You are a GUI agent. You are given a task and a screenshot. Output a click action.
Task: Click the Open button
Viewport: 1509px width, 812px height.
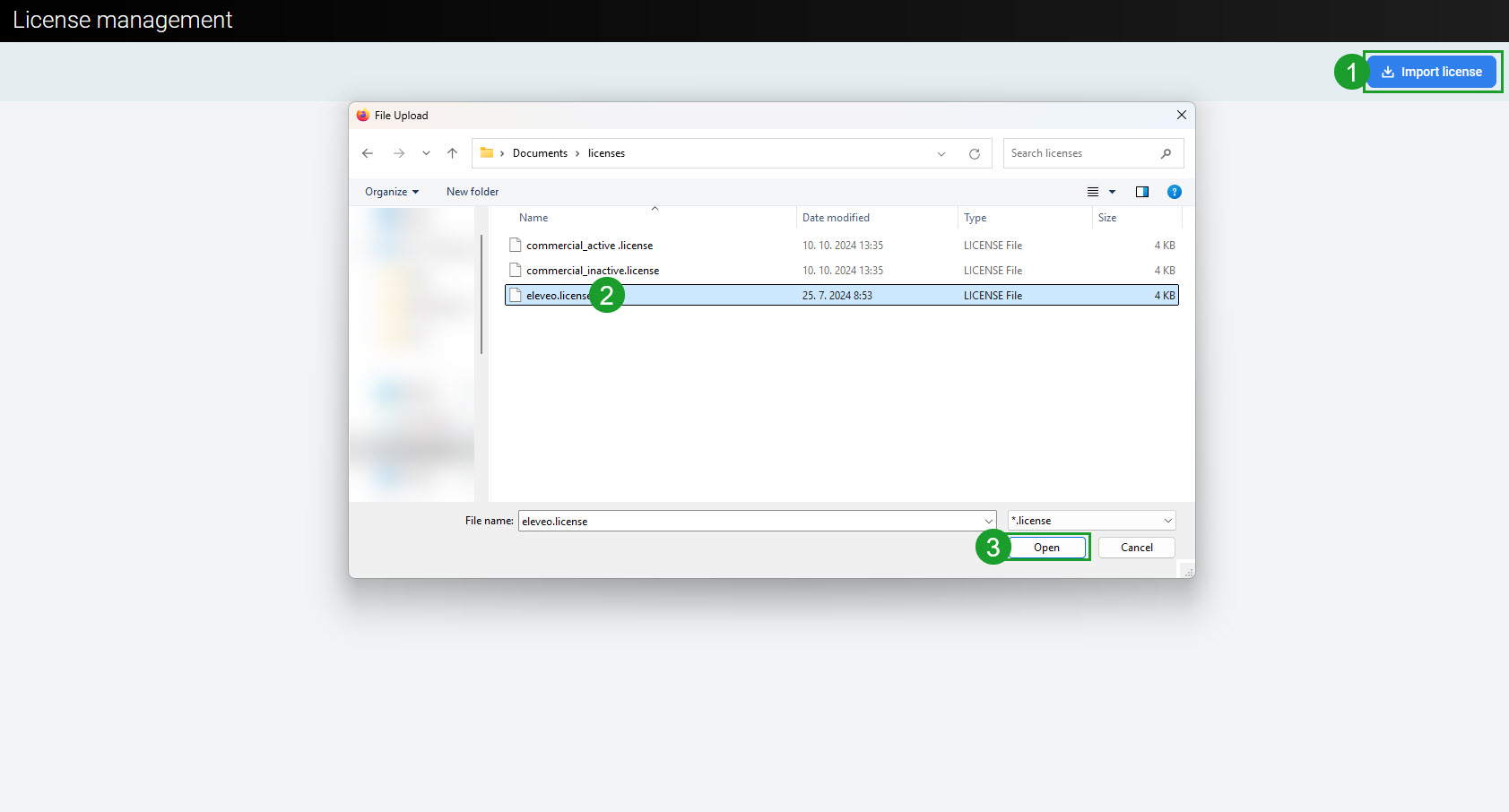pos(1046,548)
